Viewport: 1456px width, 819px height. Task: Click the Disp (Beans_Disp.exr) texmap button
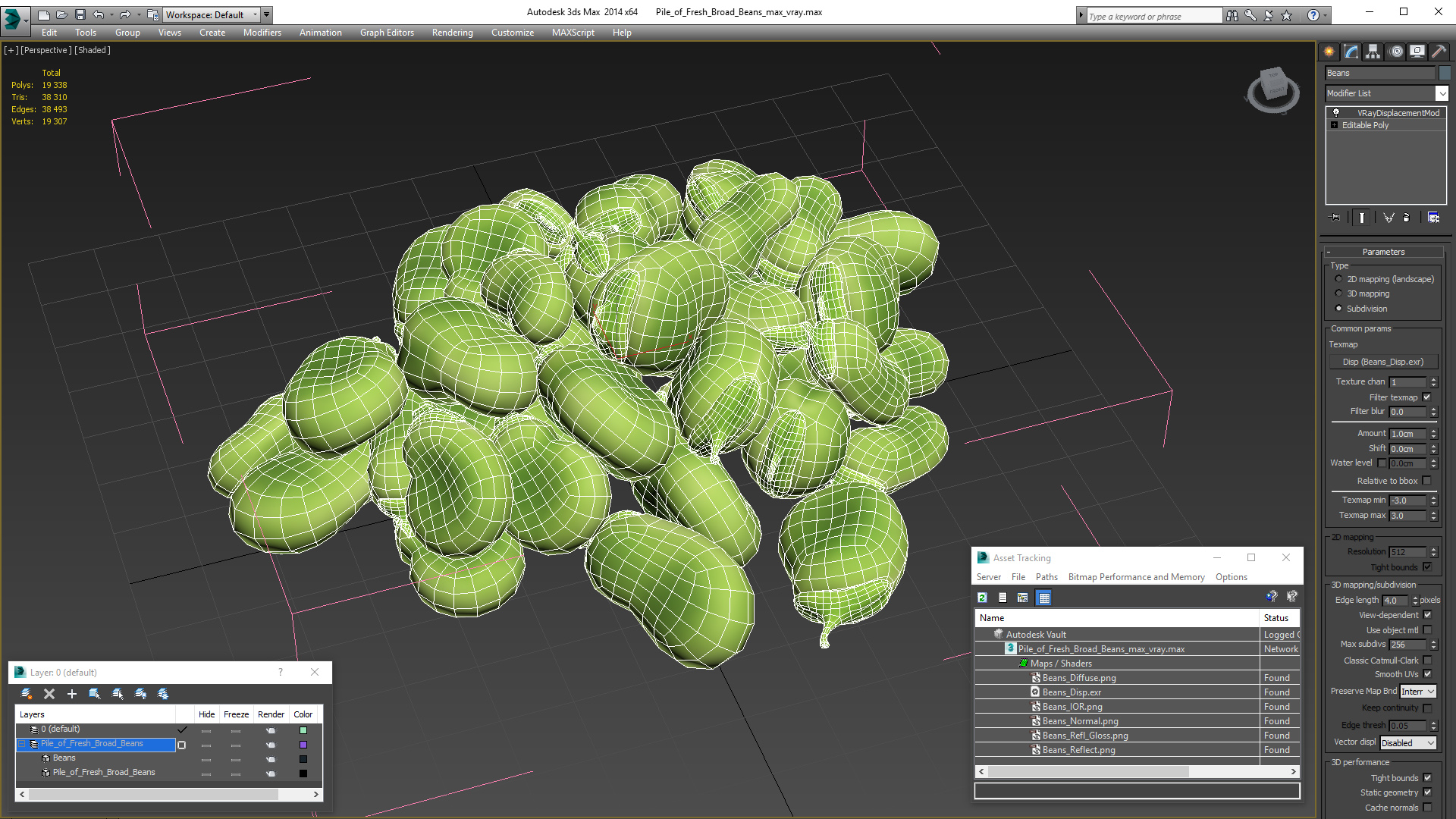pos(1383,362)
